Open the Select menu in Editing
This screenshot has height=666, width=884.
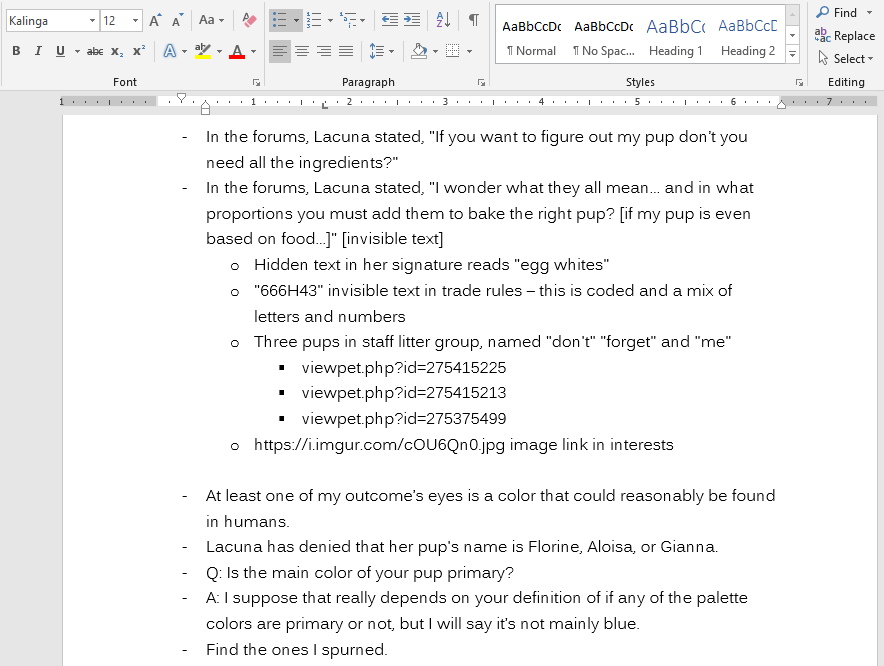click(x=845, y=59)
